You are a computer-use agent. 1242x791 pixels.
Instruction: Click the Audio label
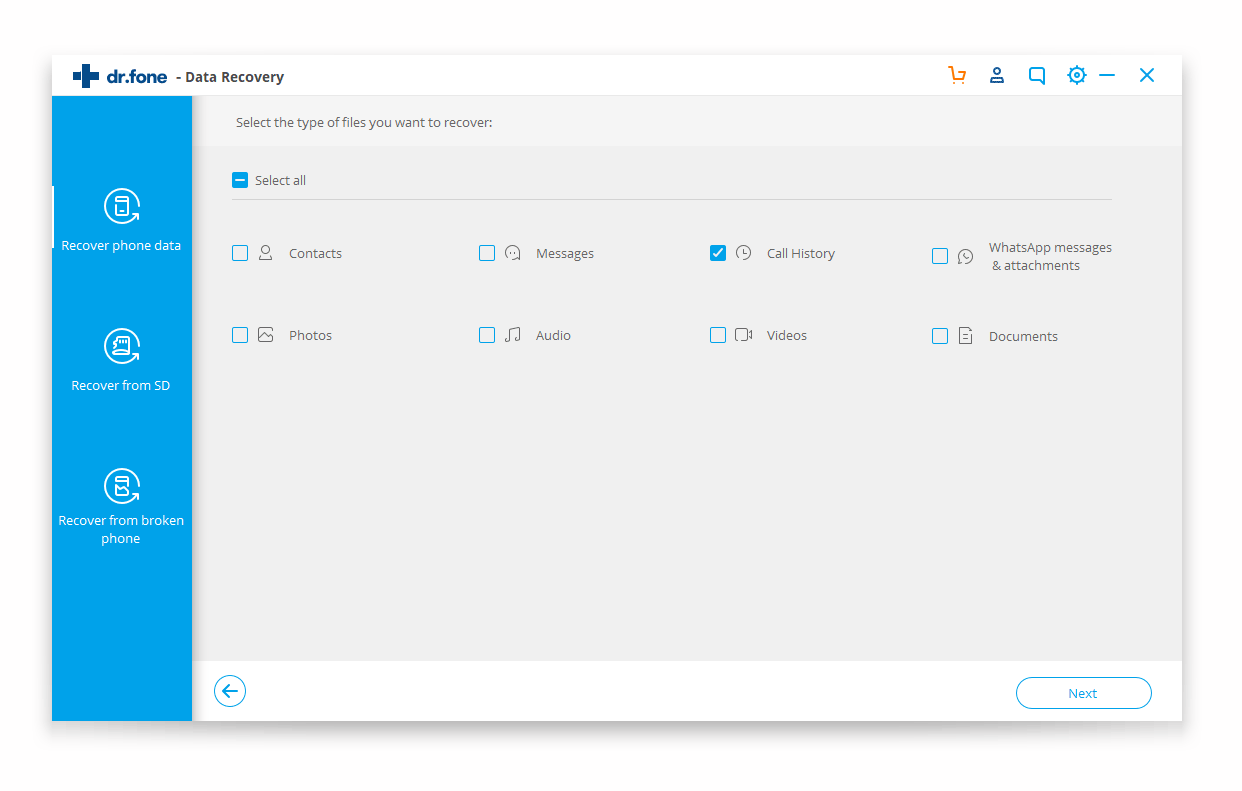[553, 335]
